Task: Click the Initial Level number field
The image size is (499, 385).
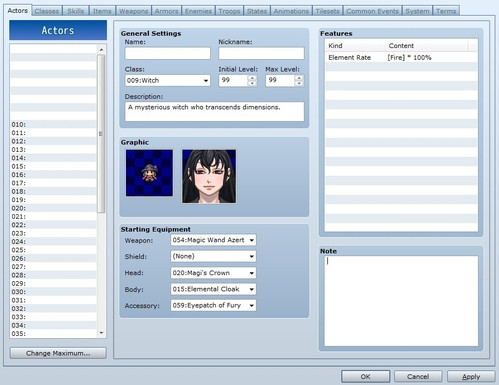Action: (233, 80)
